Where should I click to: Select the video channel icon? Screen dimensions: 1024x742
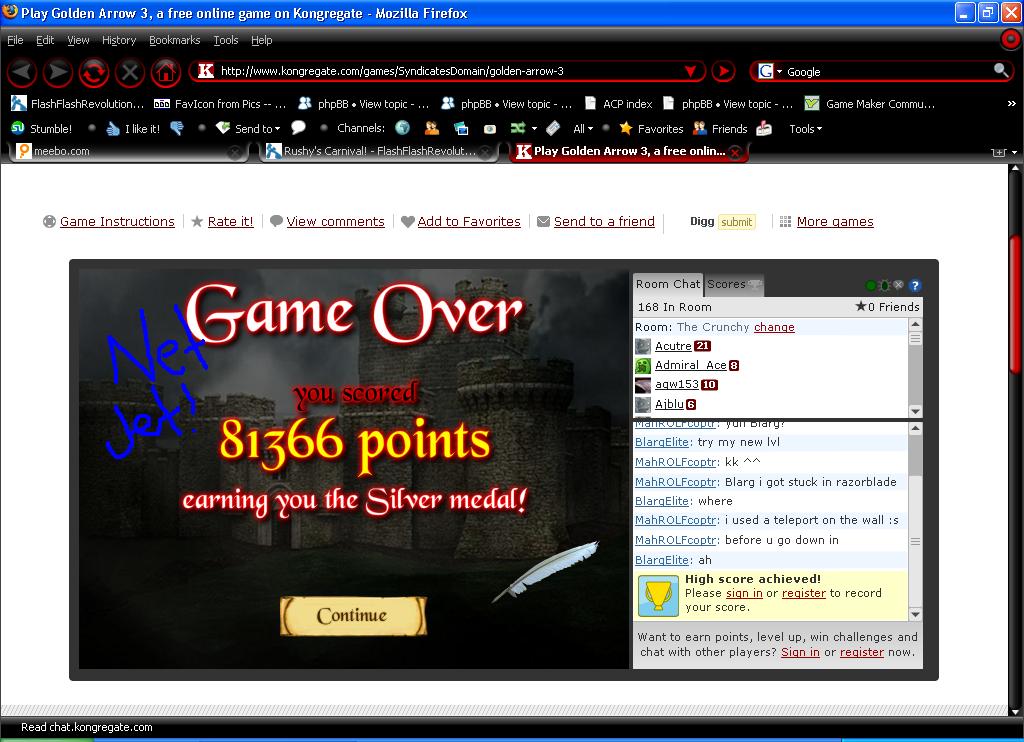pos(490,129)
